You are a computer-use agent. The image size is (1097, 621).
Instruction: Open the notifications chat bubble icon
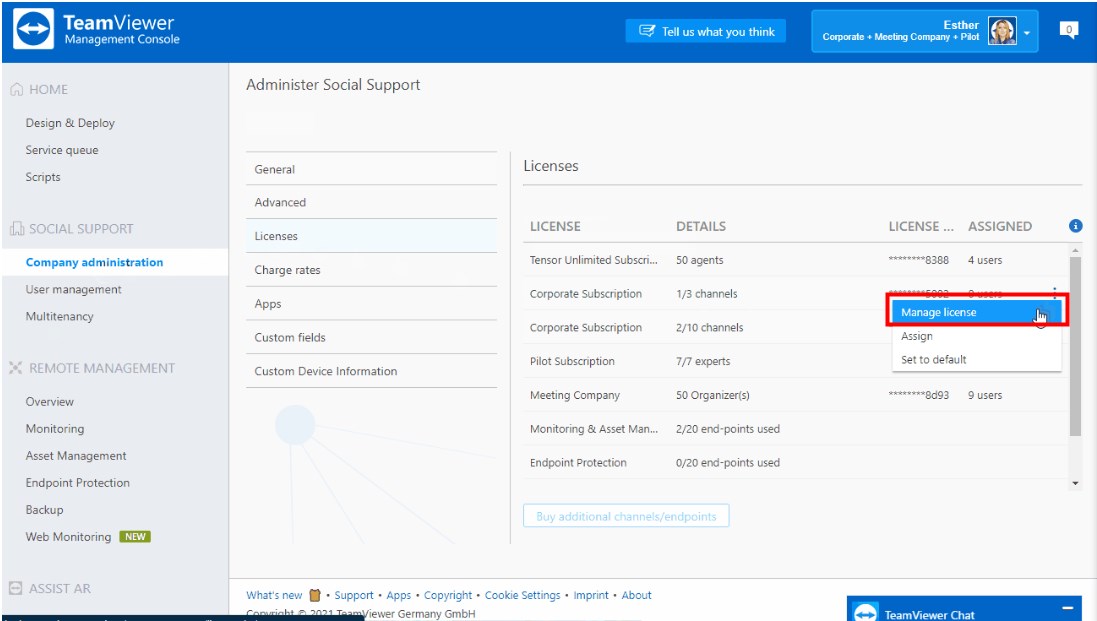(x=1068, y=31)
